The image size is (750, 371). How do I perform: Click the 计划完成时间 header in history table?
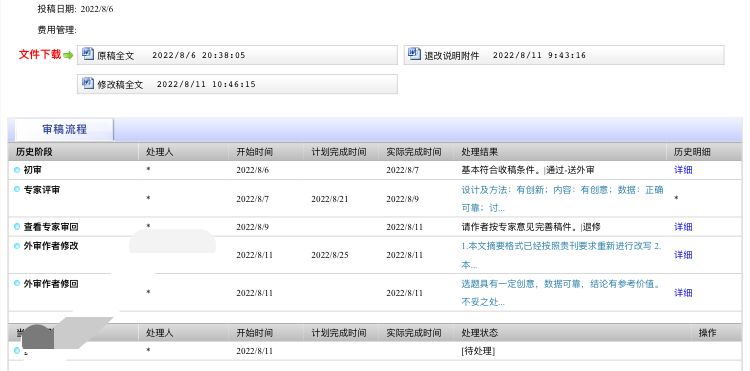tap(339, 152)
